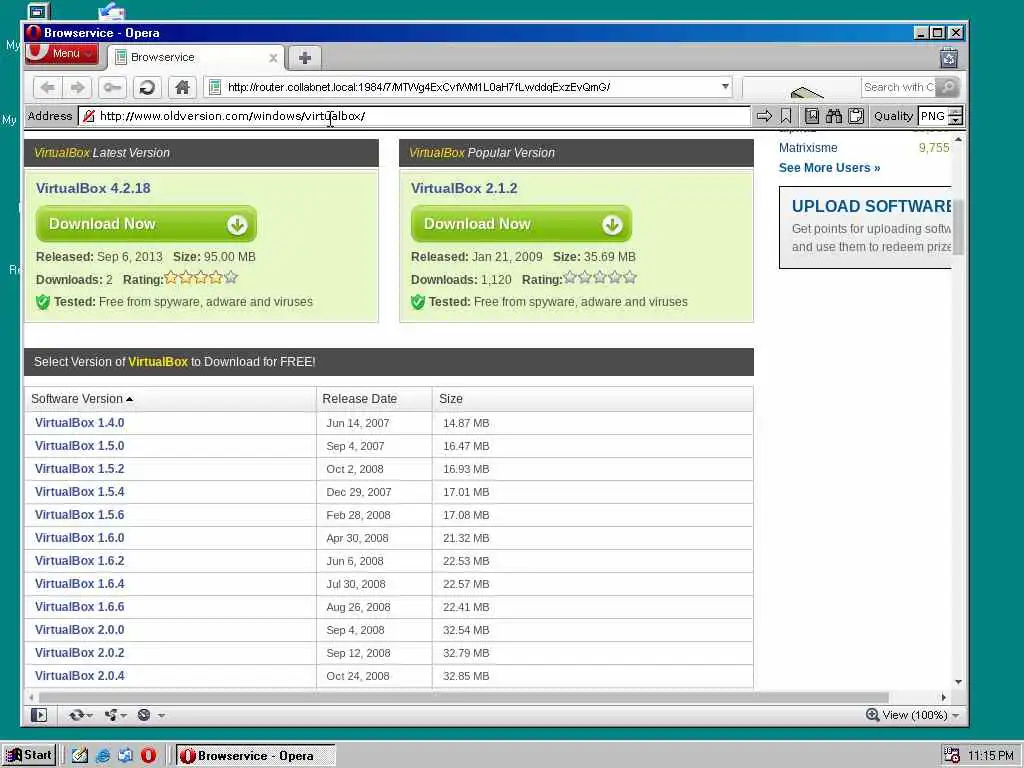Open the Opera Link sync icon
Viewport: 1024px width, 768px height.
(x=76, y=715)
